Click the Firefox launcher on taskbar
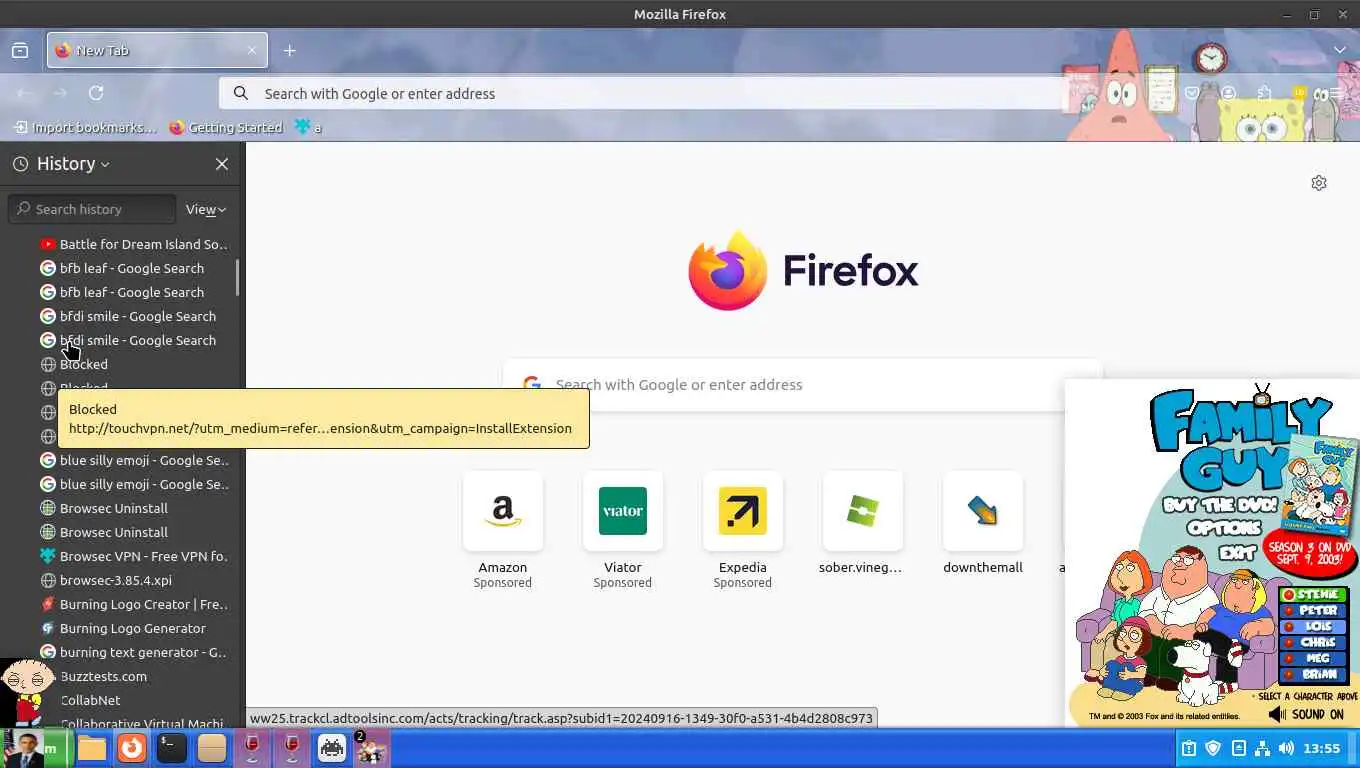The width and height of the screenshot is (1360, 768). click(132, 748)
